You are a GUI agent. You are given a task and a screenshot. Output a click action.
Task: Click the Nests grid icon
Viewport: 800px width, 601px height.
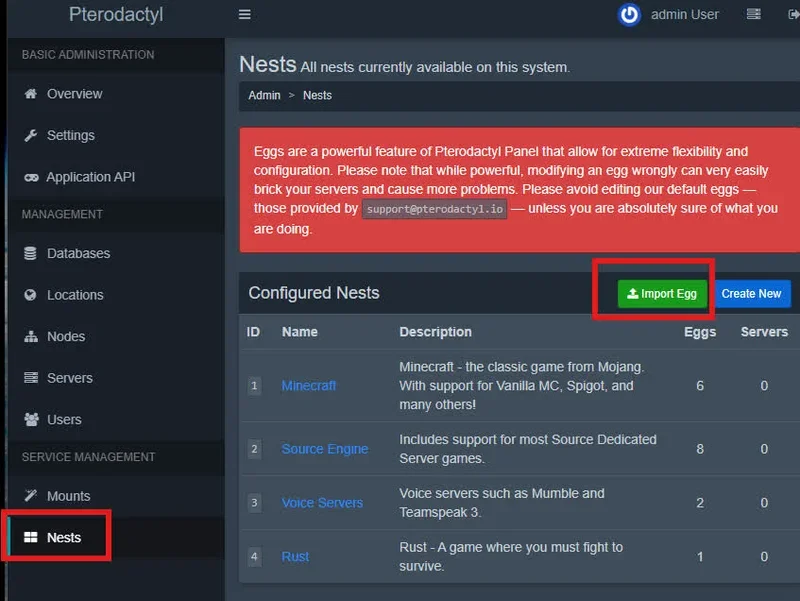[31, 537]
